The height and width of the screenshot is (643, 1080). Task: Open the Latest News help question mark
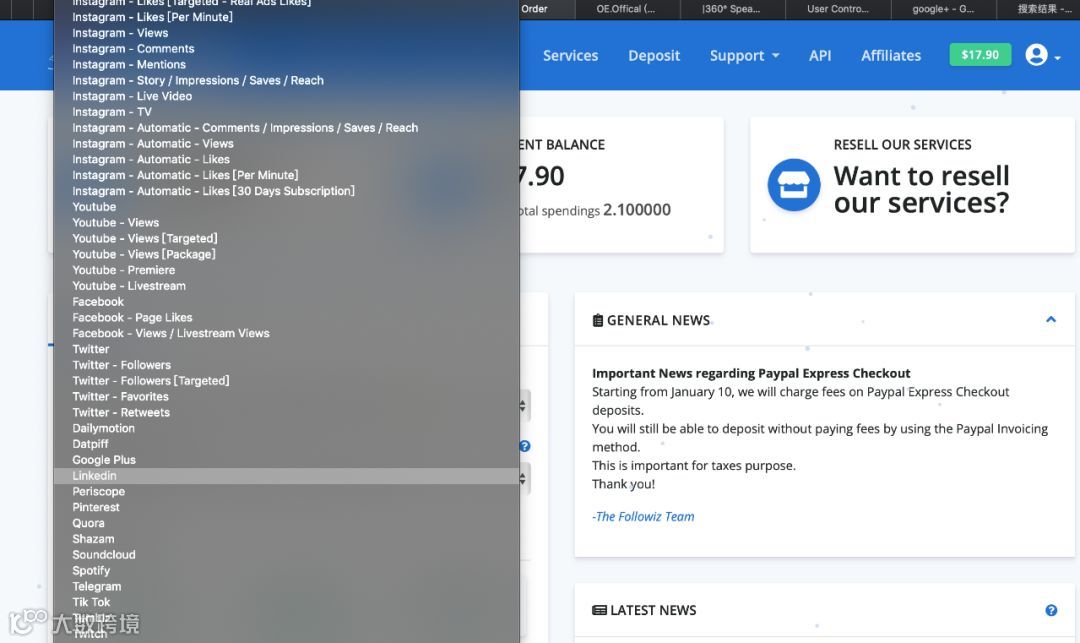(1051, 610)
